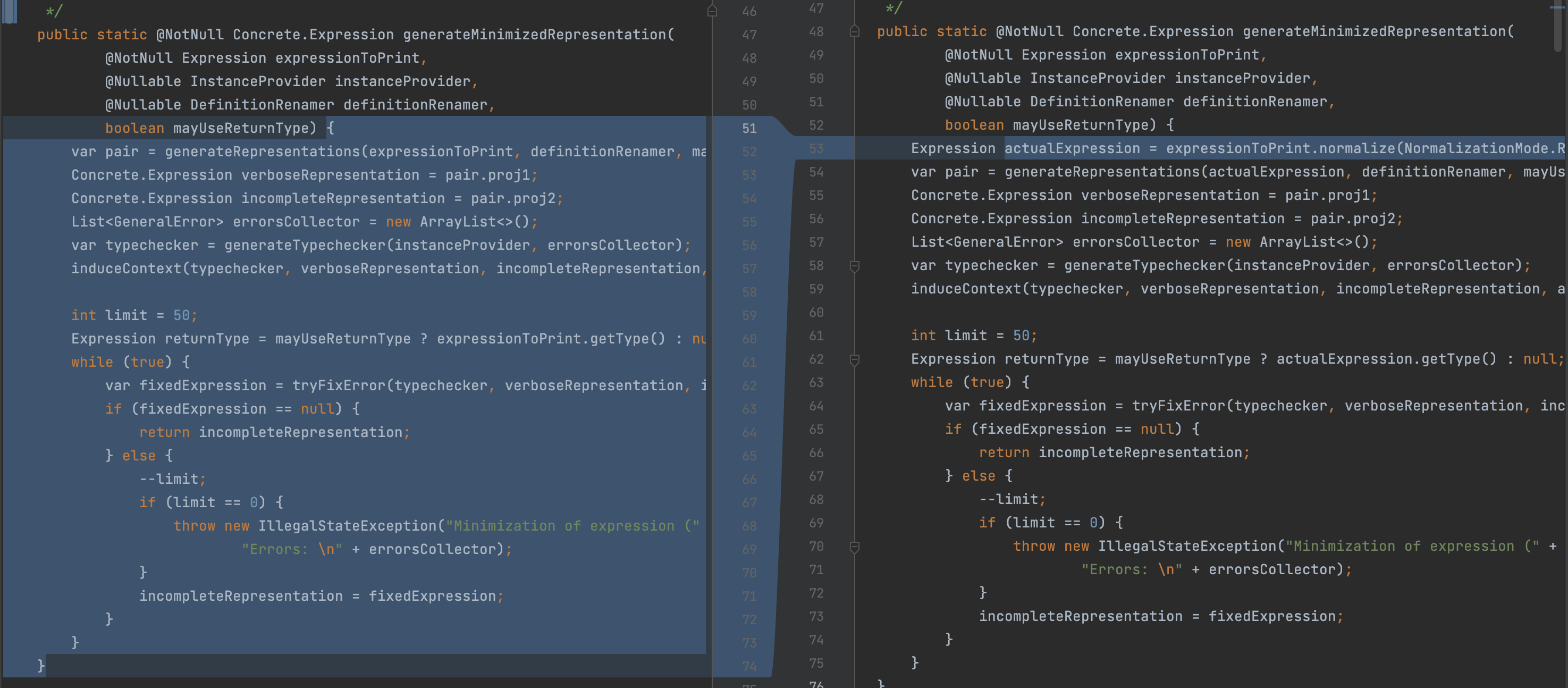Click highlighted line number 51 in middle gutter
1568x688 pixels.
point(749,129)
